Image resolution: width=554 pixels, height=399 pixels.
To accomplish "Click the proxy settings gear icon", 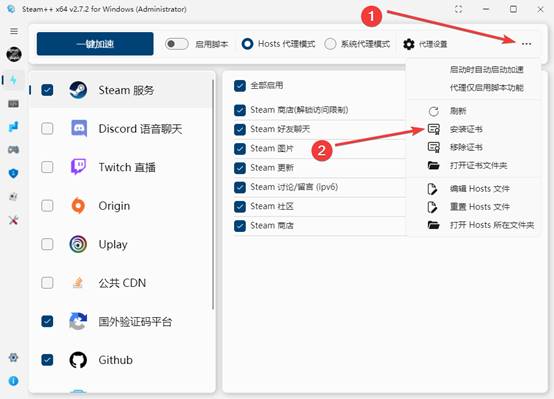I will click(x=409, y=44).
